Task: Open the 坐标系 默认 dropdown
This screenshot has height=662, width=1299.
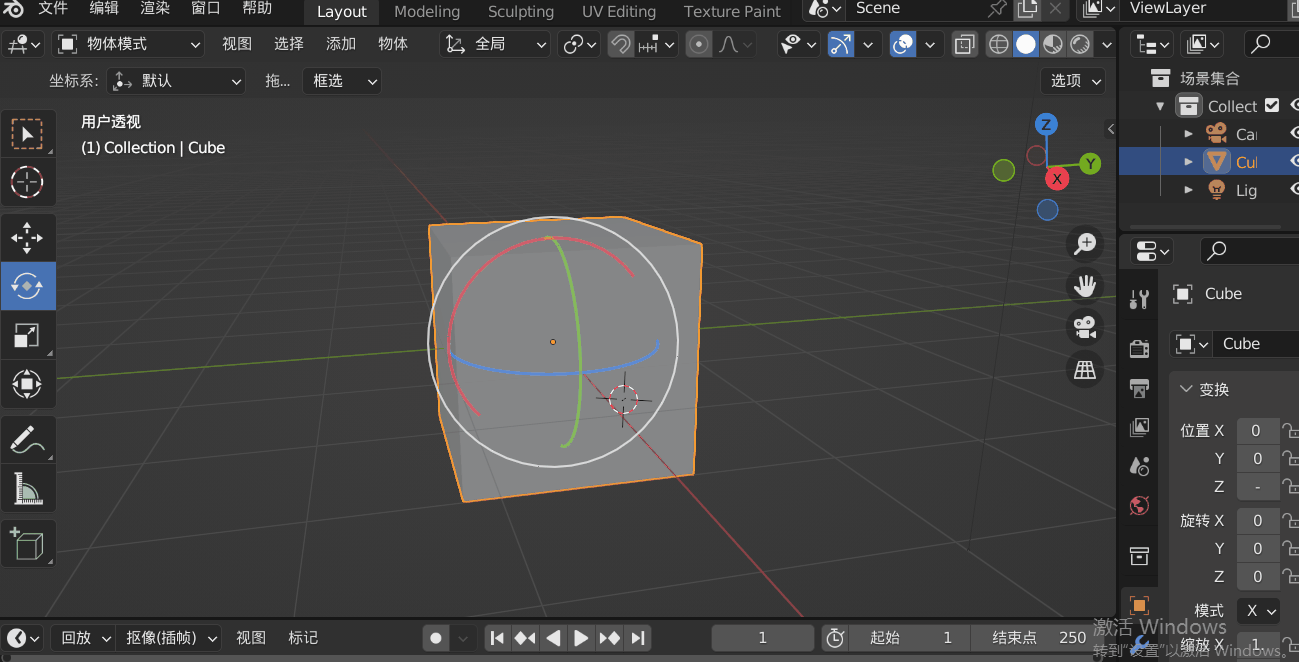Action: point(176,81)
